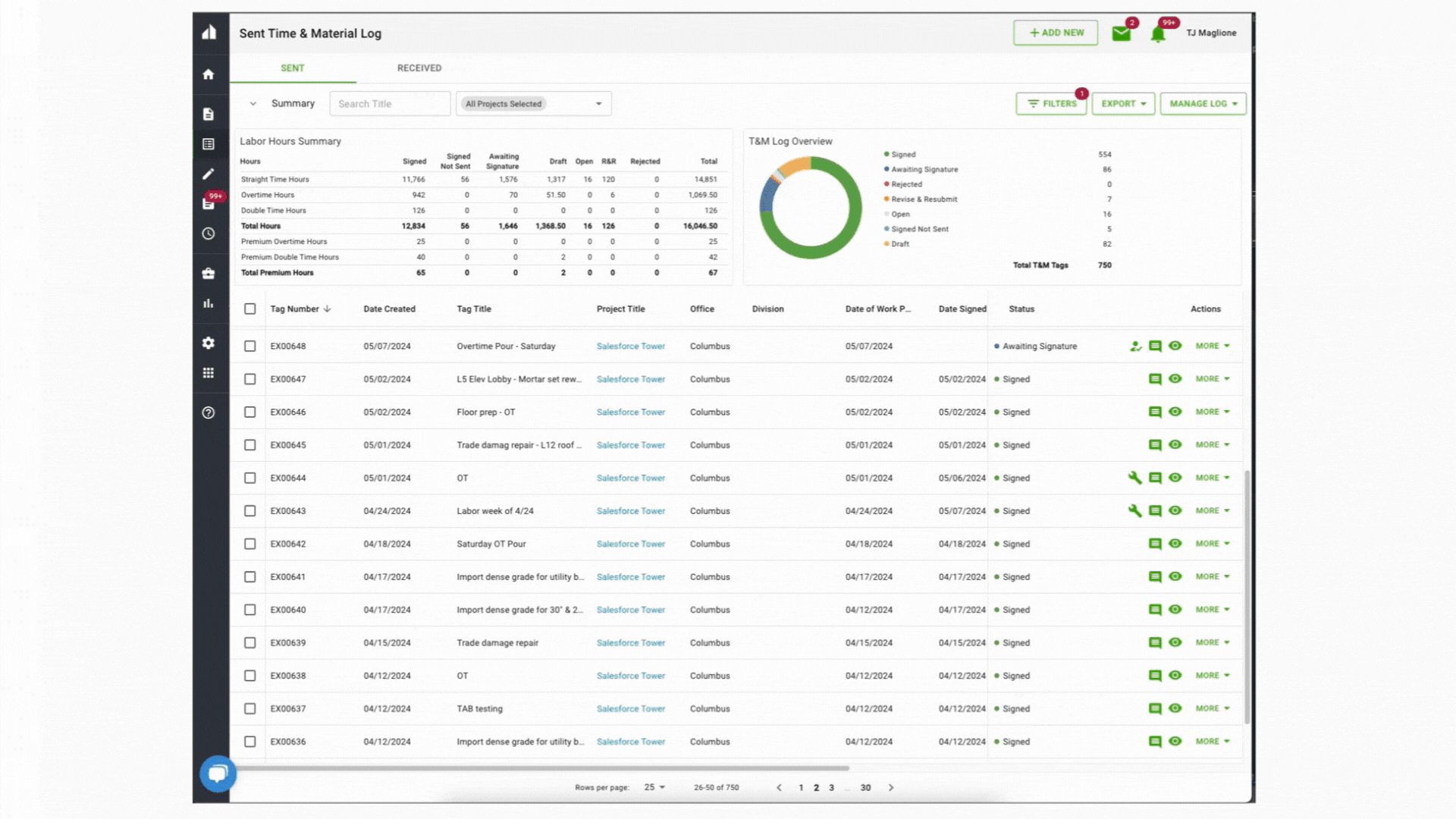Open settings gear in sidebar
This screenshot has width=1456, height=819.
point(209,344)
